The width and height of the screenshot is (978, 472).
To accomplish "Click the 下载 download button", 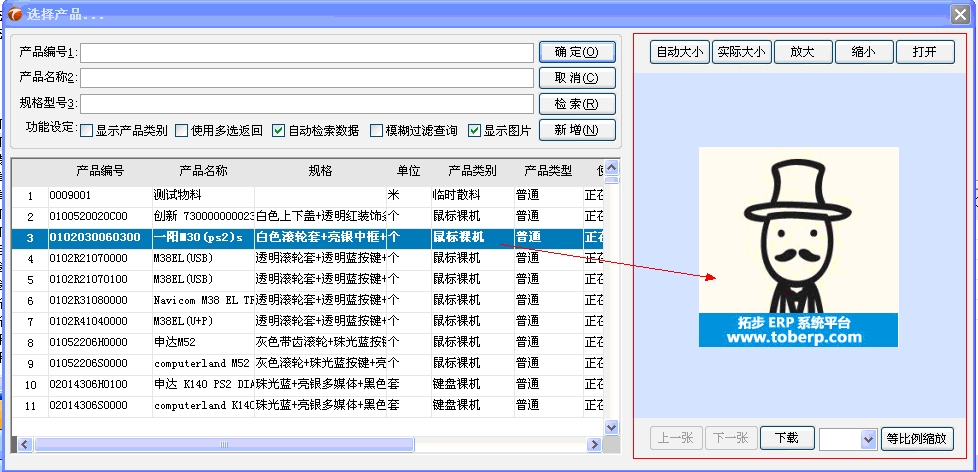I will click(x=786, y=439).
